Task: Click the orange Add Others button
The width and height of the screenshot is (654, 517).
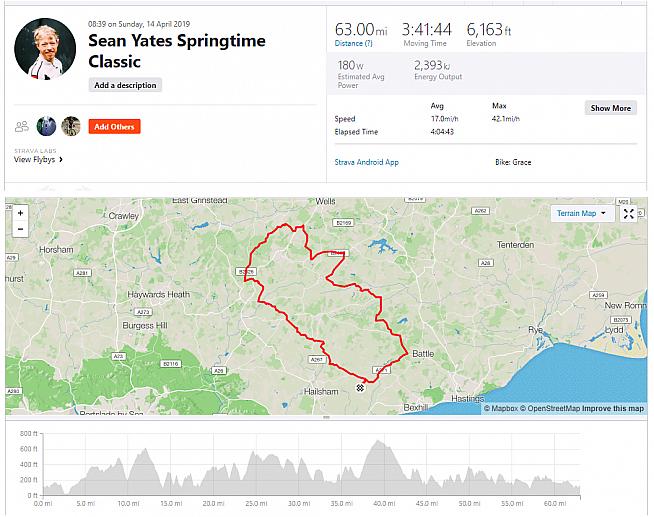Action: pyautogui.click(x=114, y=127)
